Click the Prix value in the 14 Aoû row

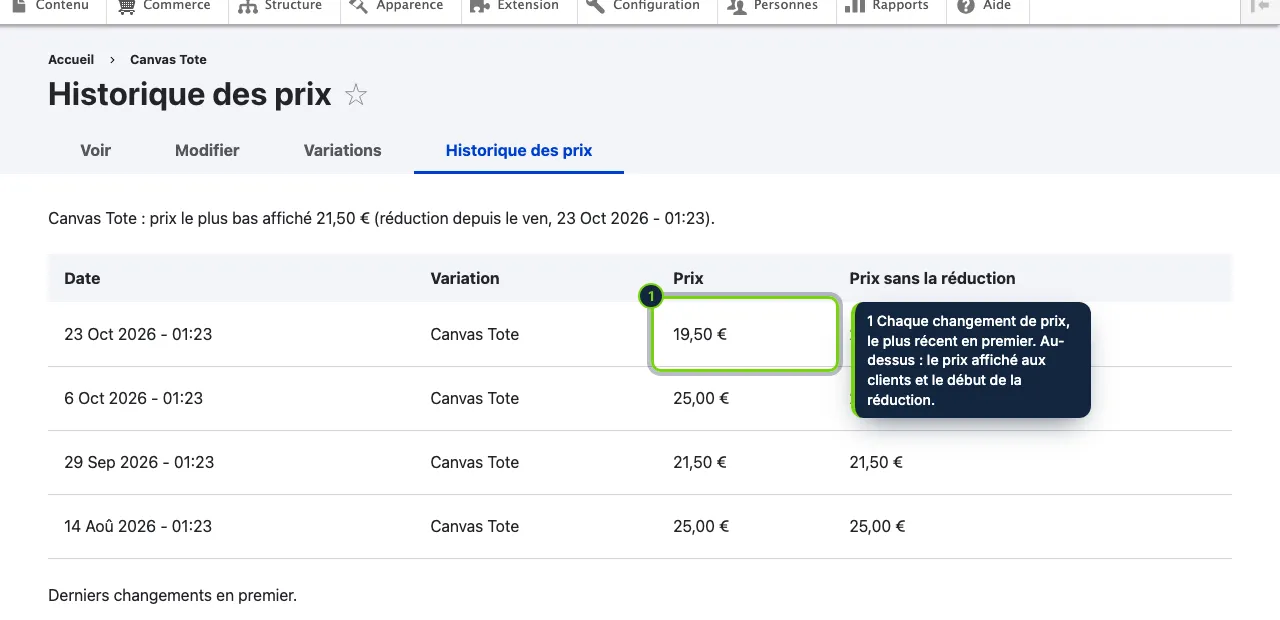point(701,527)
